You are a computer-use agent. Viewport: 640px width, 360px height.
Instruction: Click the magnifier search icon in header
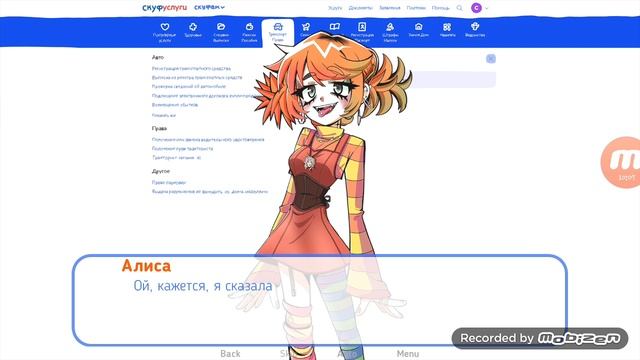(x=459, y=8)
